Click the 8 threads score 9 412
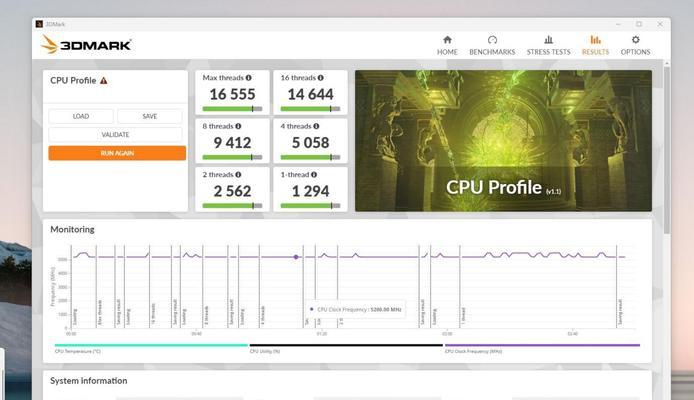This screenshot has height=400, width=694. (232, 143)
